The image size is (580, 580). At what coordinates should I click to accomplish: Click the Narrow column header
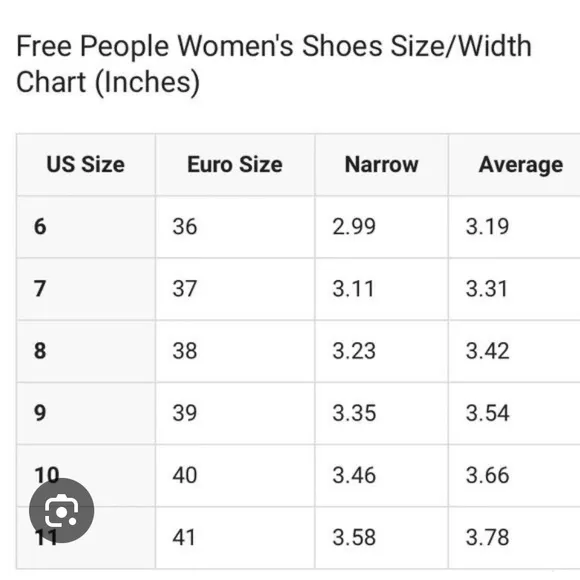coord(381,164)
